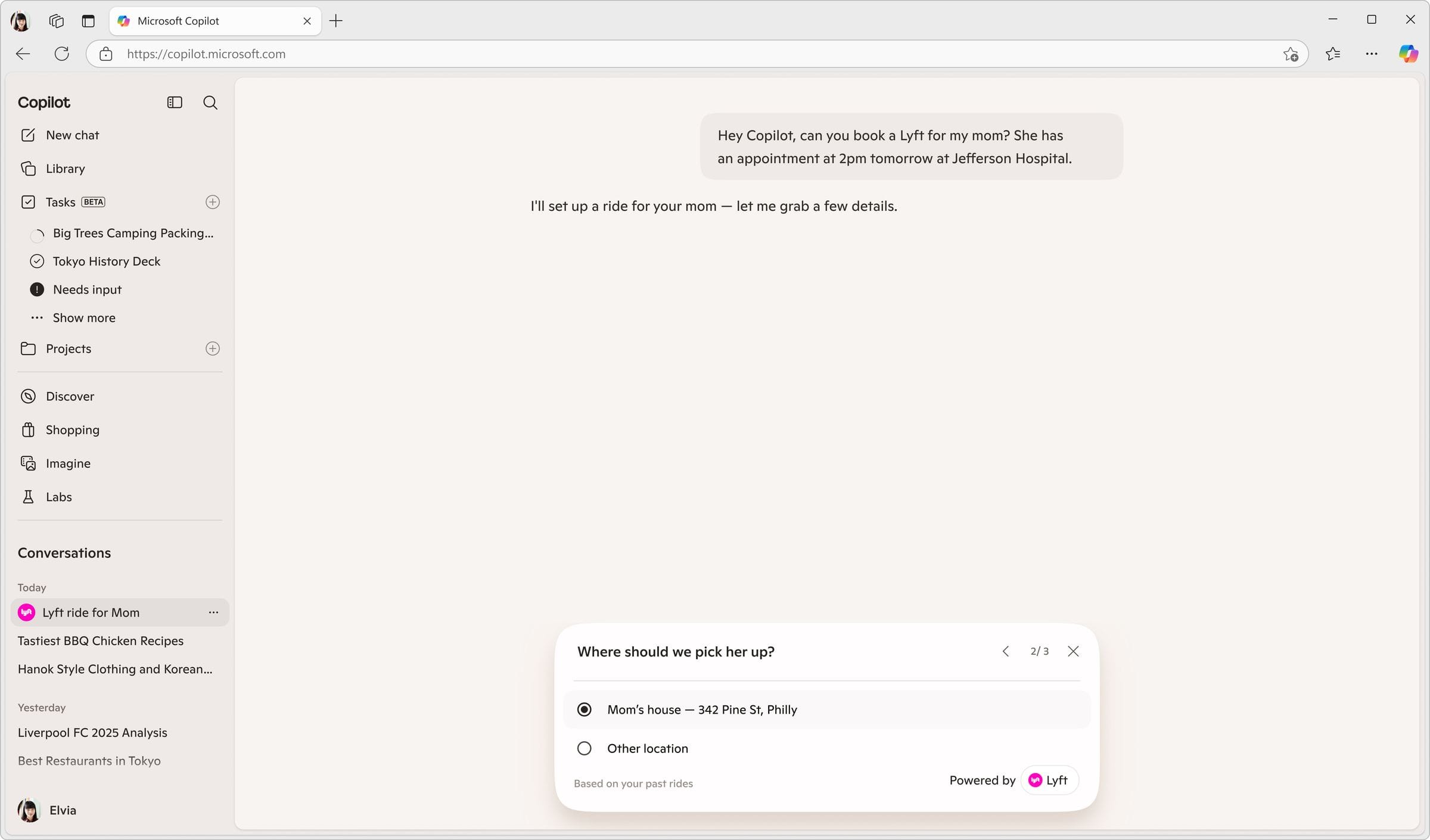Image resolution: width=1430 pixels, height=840 pixels.
Task: Start a New chat
Action: pos(119,135)
